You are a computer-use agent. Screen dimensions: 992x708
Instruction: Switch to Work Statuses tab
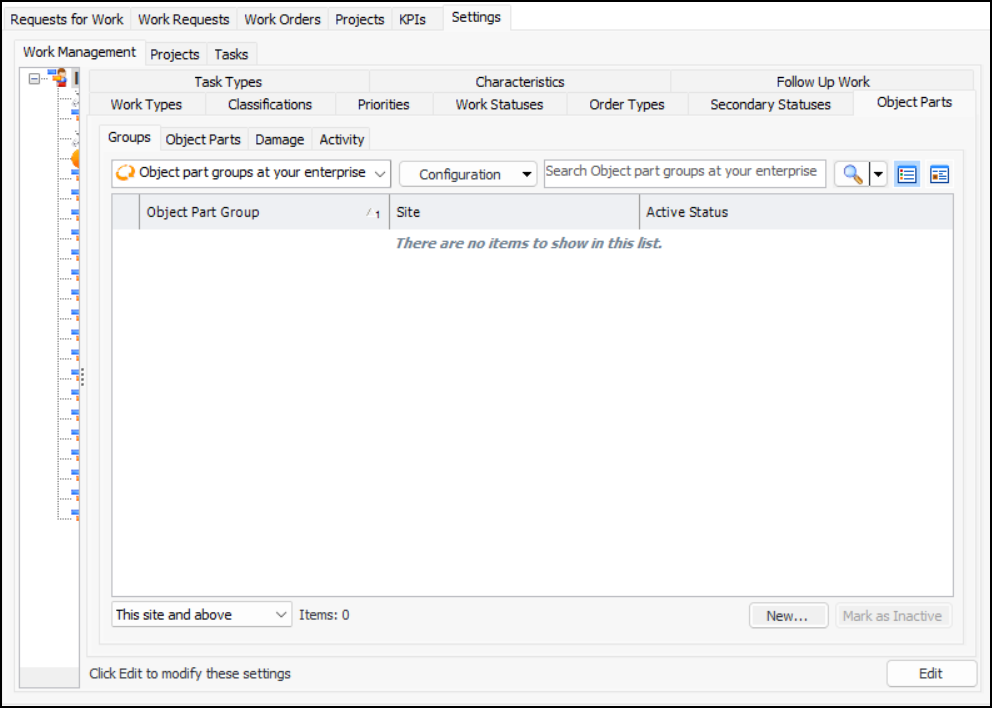click(x=500, y=104)
